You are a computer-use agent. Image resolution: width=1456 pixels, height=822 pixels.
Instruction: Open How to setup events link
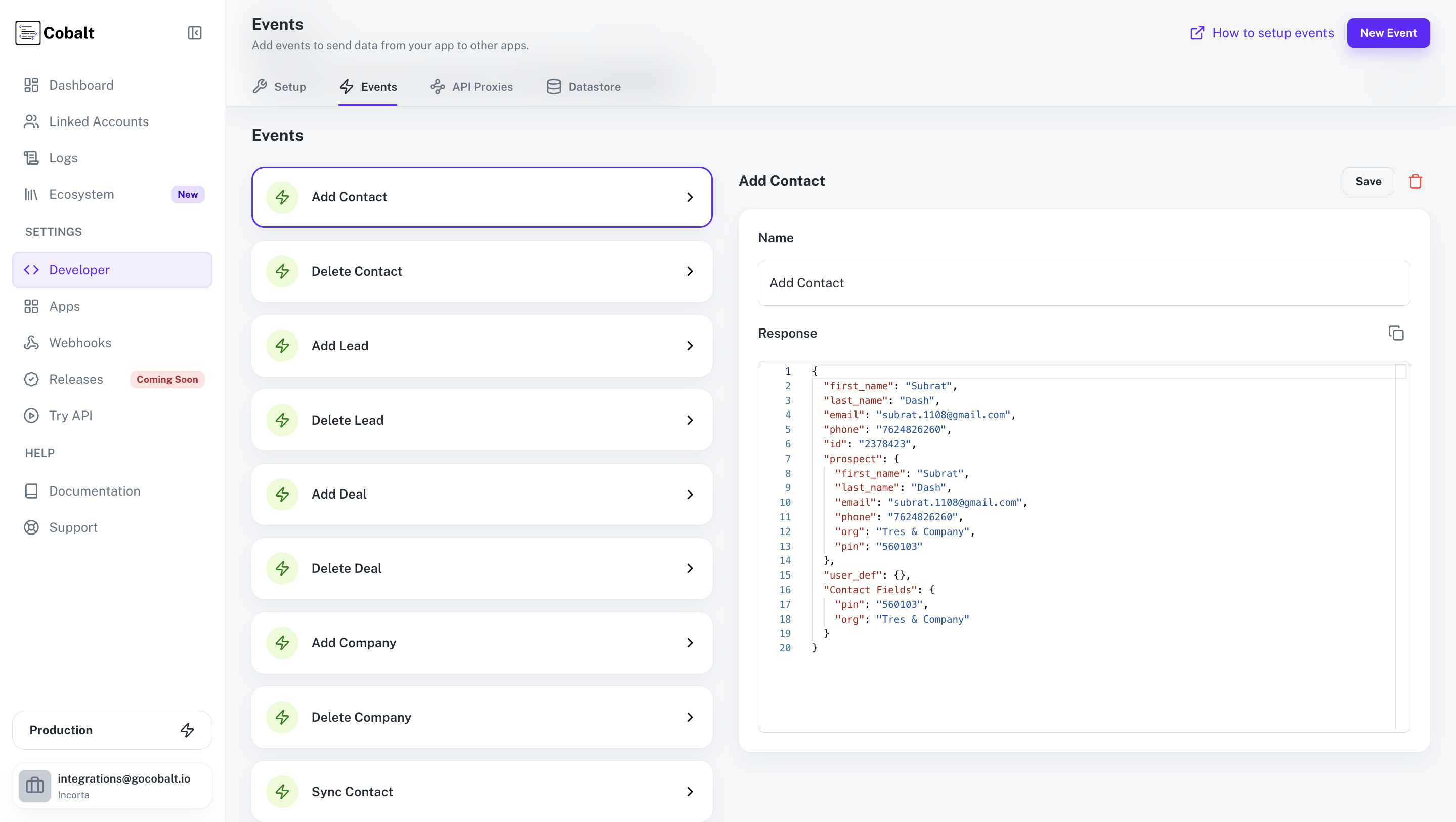[x=1262, y=33]
